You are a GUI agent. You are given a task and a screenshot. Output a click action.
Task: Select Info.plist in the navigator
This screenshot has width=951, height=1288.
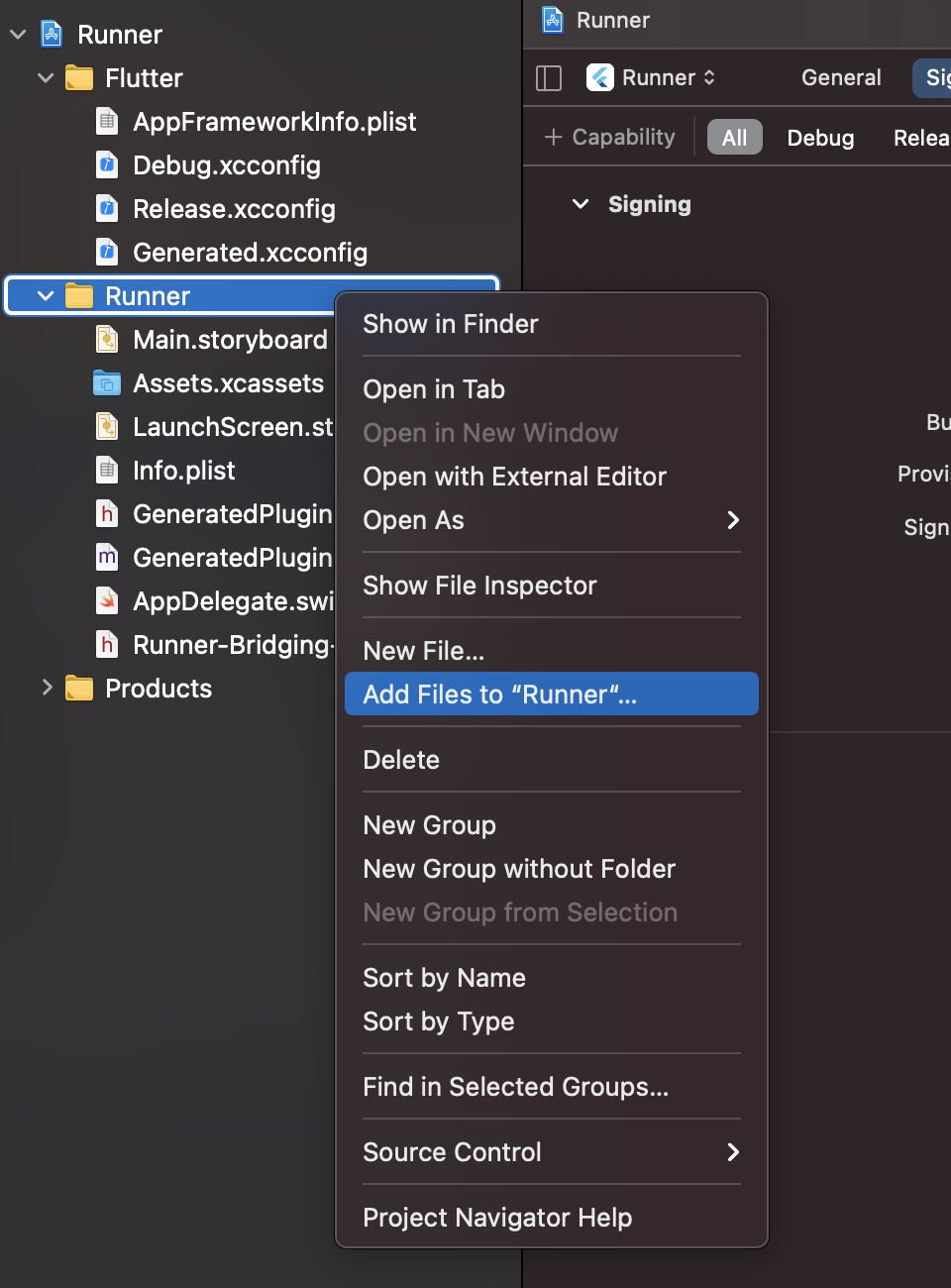coord(184,470)
